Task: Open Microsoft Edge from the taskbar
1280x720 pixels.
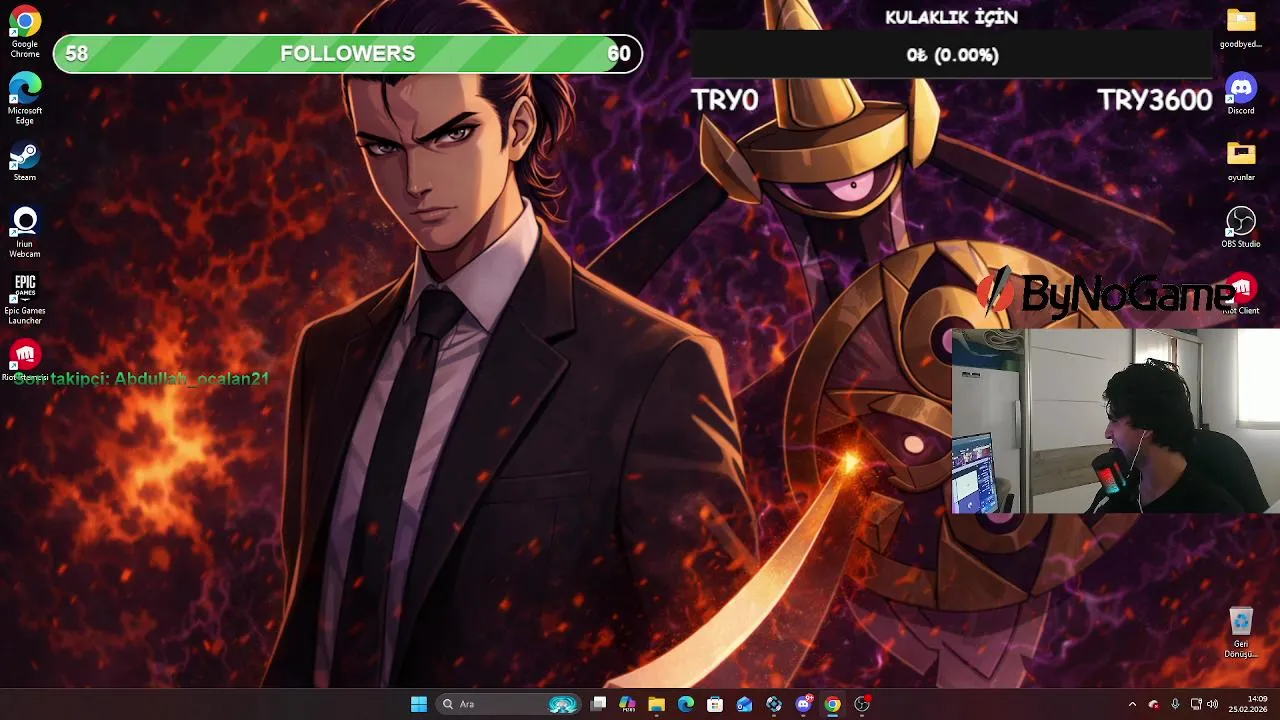Action: point(686,704)
